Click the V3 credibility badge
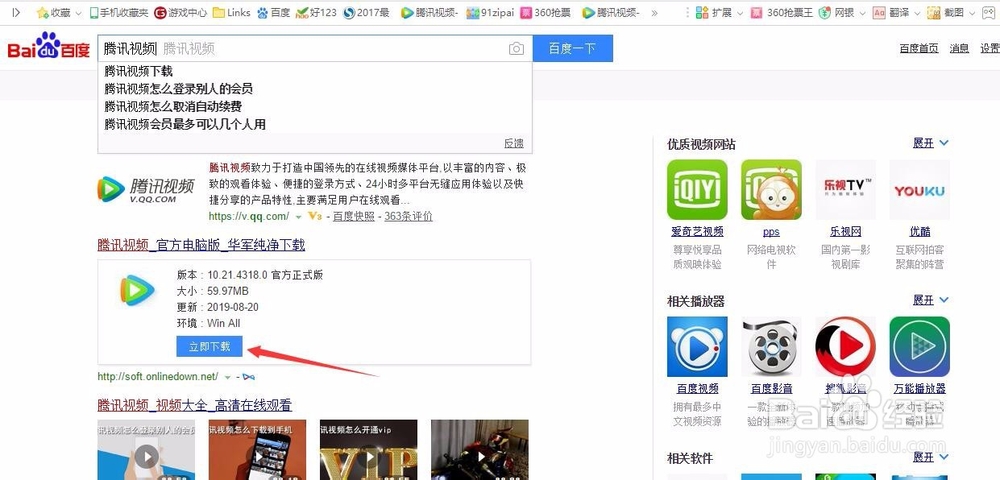 314,216
